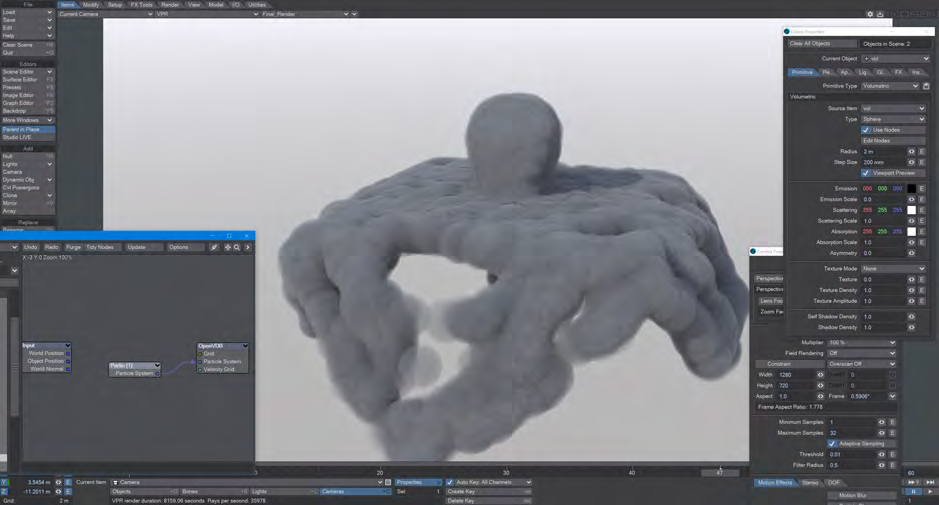Switch to the FX tab in Object Properties

[x=898, y=72]
